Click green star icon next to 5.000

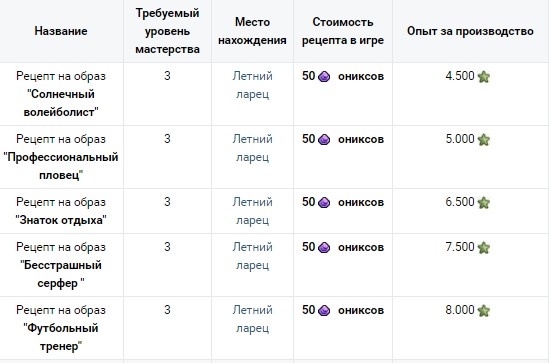(484, 140)
